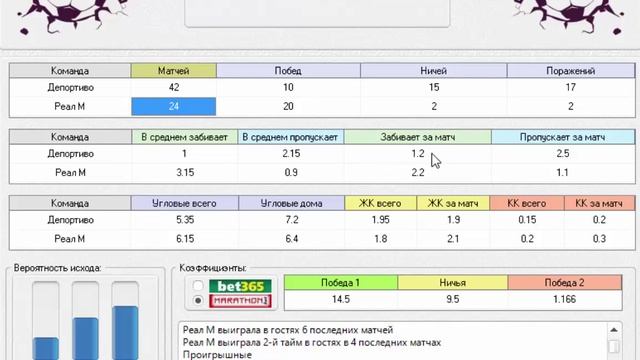
Task: Click 'Угловые дома' column header
Action: tap(291, 203)
